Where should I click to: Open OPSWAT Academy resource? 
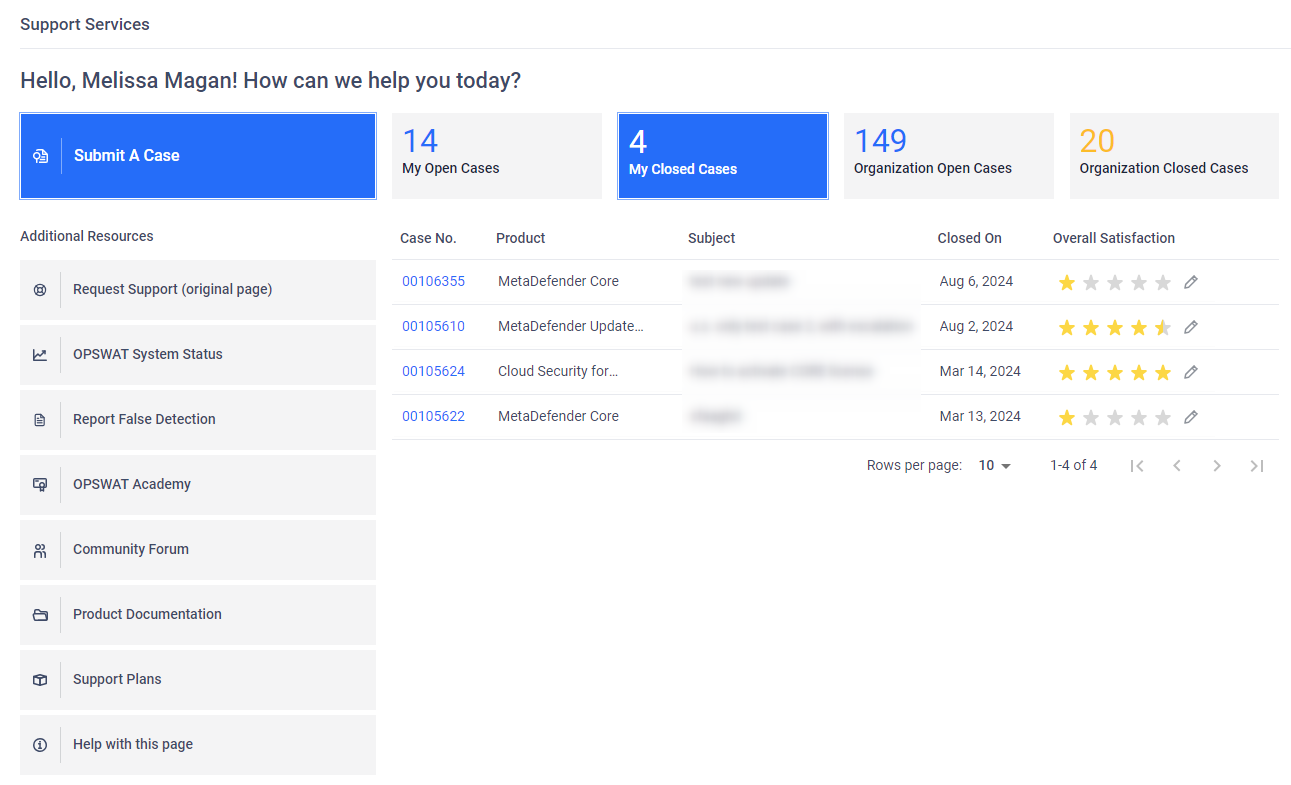pos(198,485)
